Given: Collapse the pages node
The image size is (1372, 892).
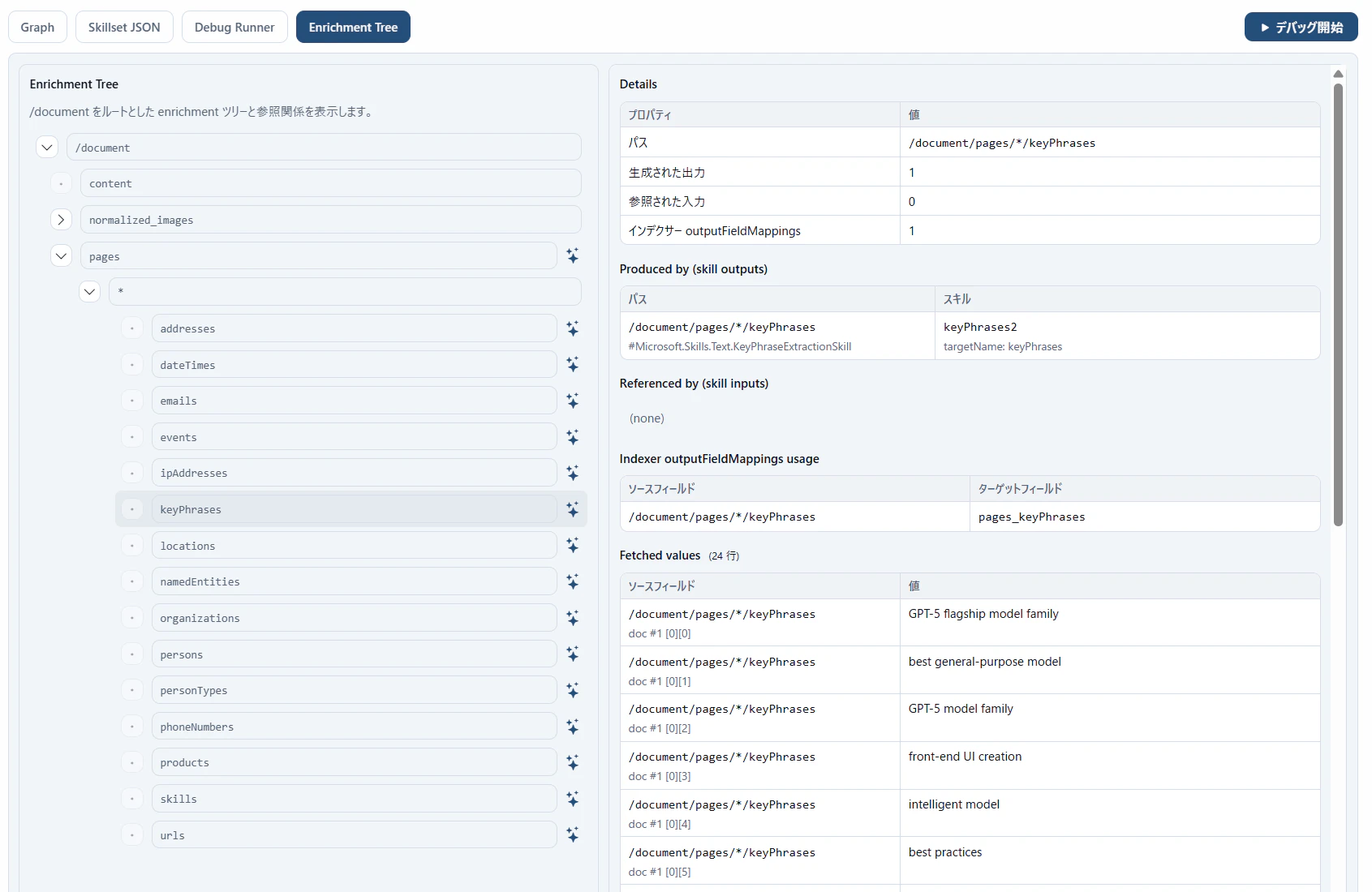Looking at the screenshot, I should tap(61, 256).
